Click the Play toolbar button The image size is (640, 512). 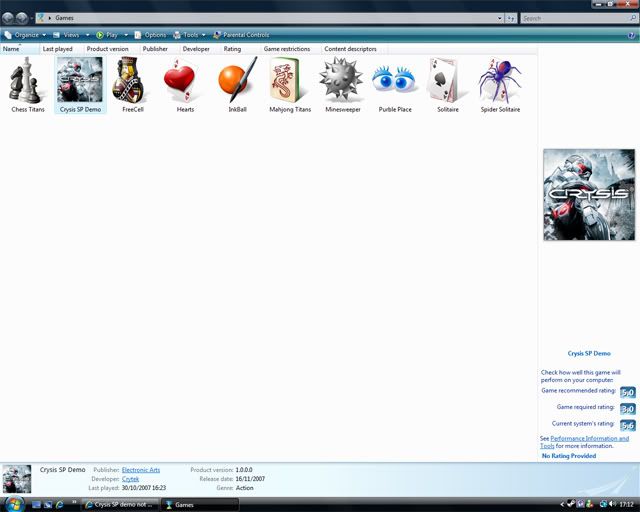point(107,35)
